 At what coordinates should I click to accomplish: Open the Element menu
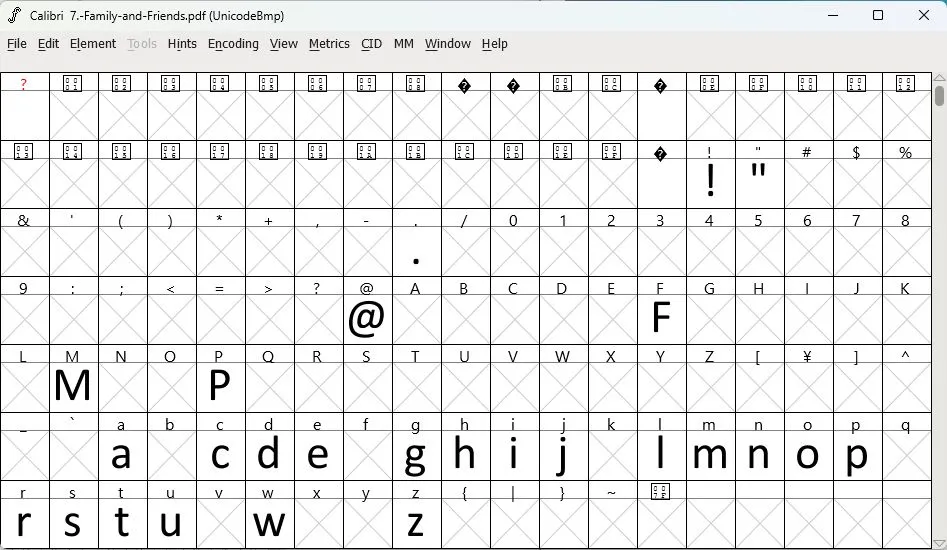(92, 43)
